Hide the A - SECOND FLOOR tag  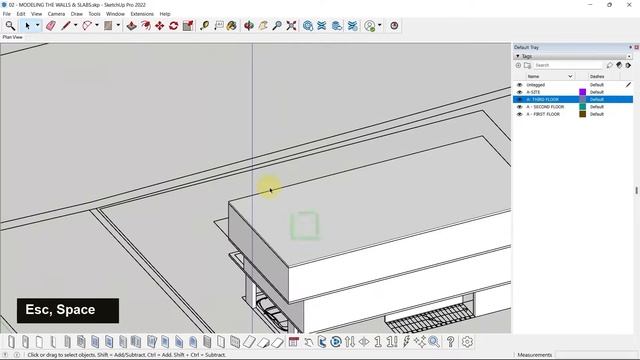coord(519,107)
